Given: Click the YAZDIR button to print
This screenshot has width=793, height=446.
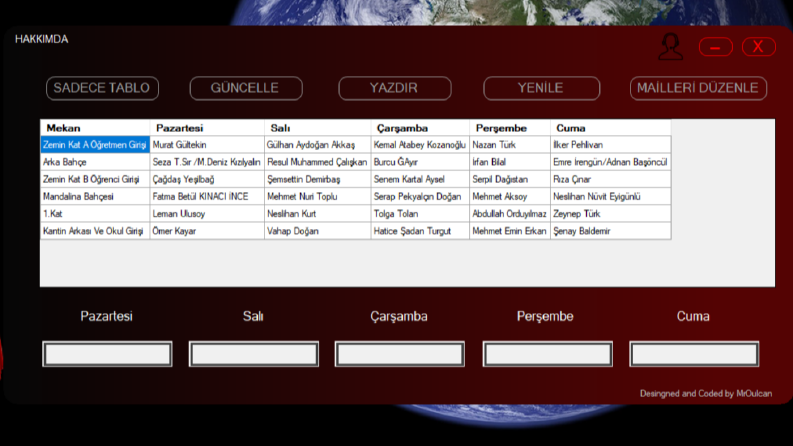Looking at the screenshot, I should point(394,88).
